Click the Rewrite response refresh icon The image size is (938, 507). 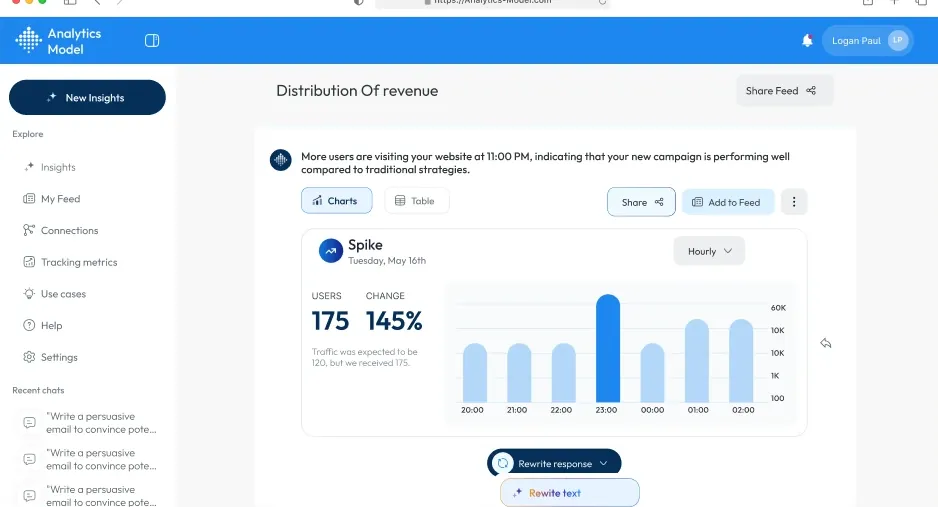pyautogui.click(x=503, y=463)
